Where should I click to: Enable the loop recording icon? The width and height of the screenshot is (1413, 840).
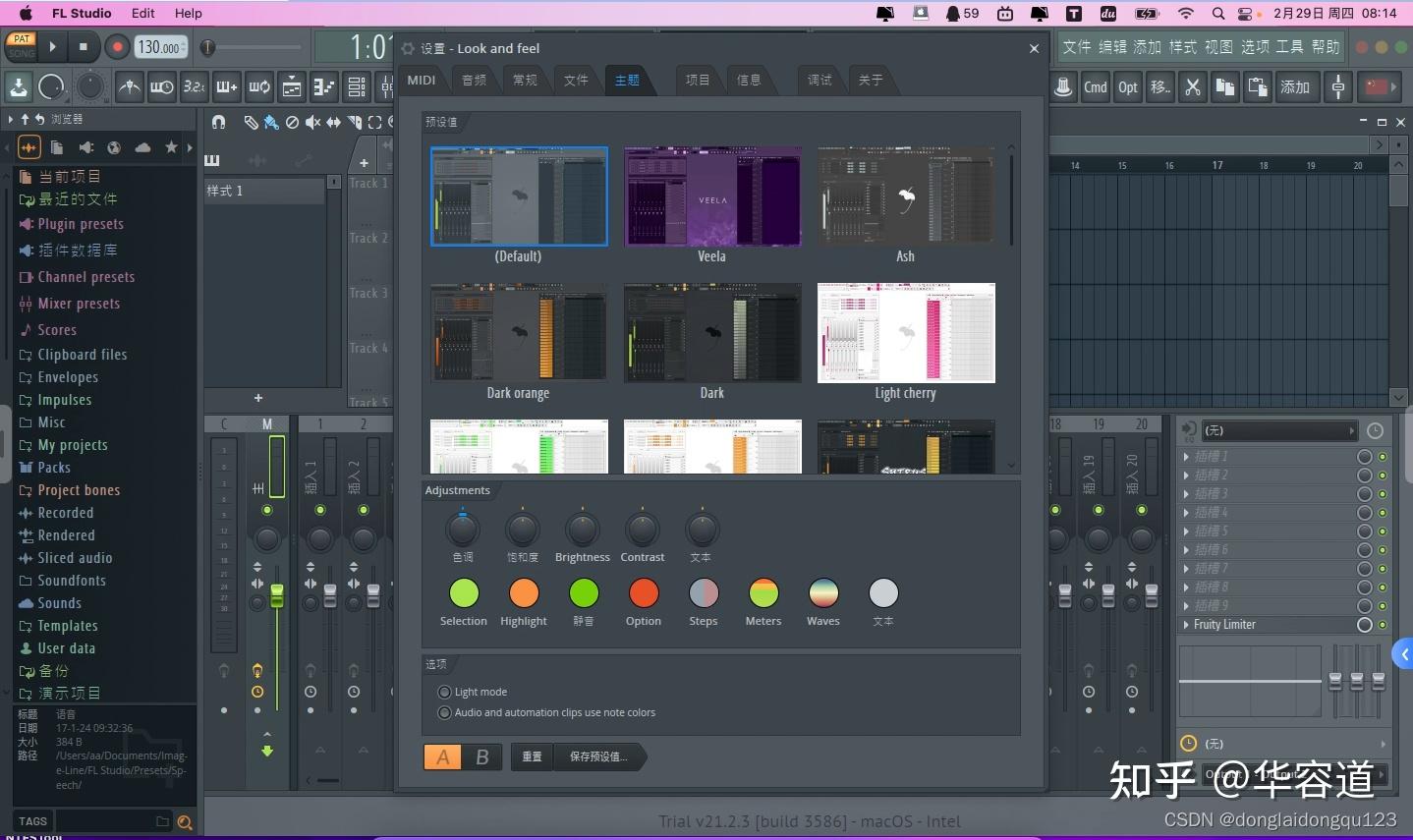click(x=258, y=86)
